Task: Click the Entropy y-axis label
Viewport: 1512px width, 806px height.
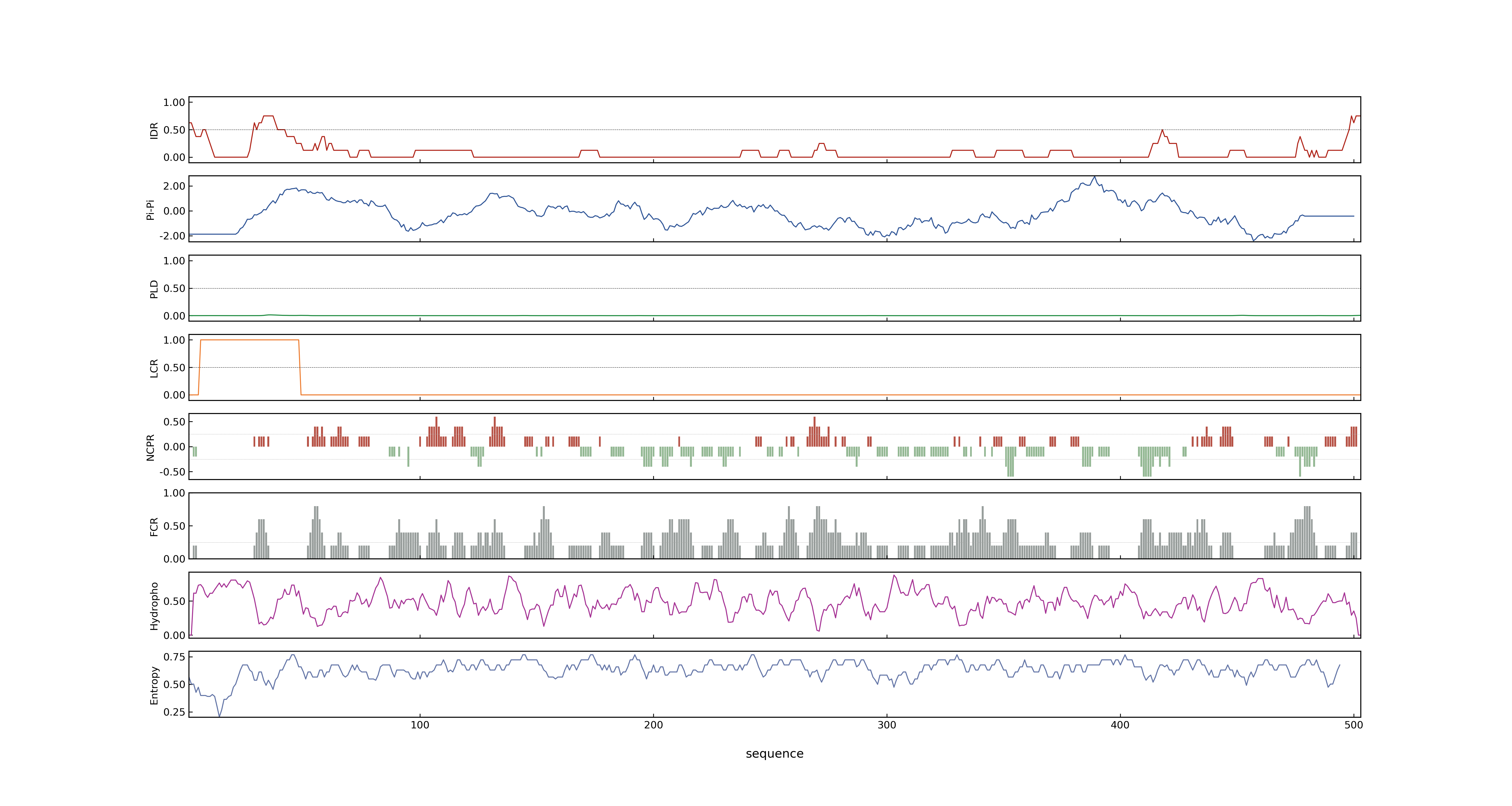Action: click(154, 685)
